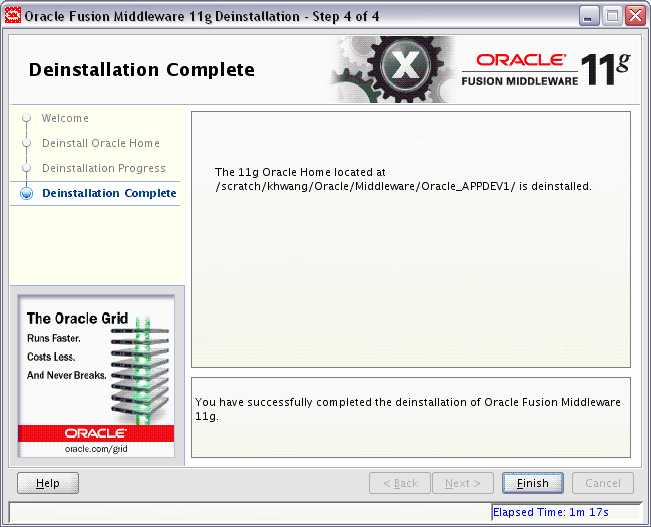Click the Finish button

(x=533, y=483)
